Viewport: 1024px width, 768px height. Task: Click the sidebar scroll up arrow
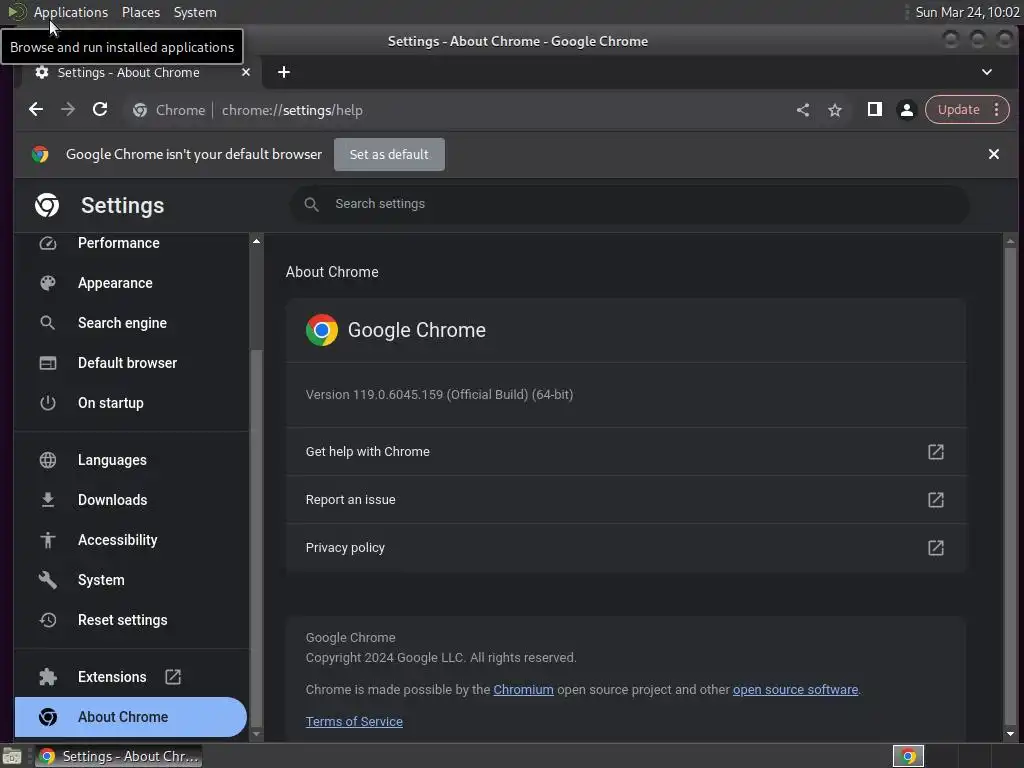point(257,241)
